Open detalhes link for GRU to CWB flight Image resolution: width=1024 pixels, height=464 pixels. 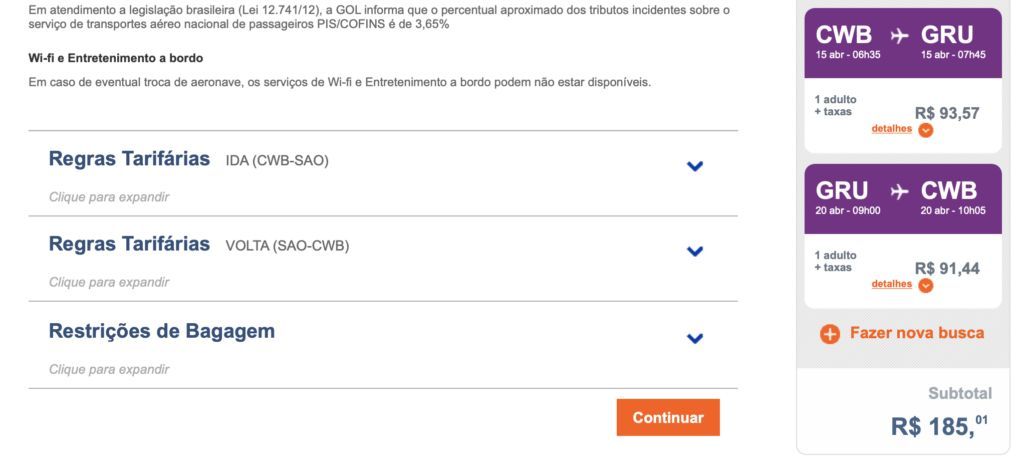[891, 284]
